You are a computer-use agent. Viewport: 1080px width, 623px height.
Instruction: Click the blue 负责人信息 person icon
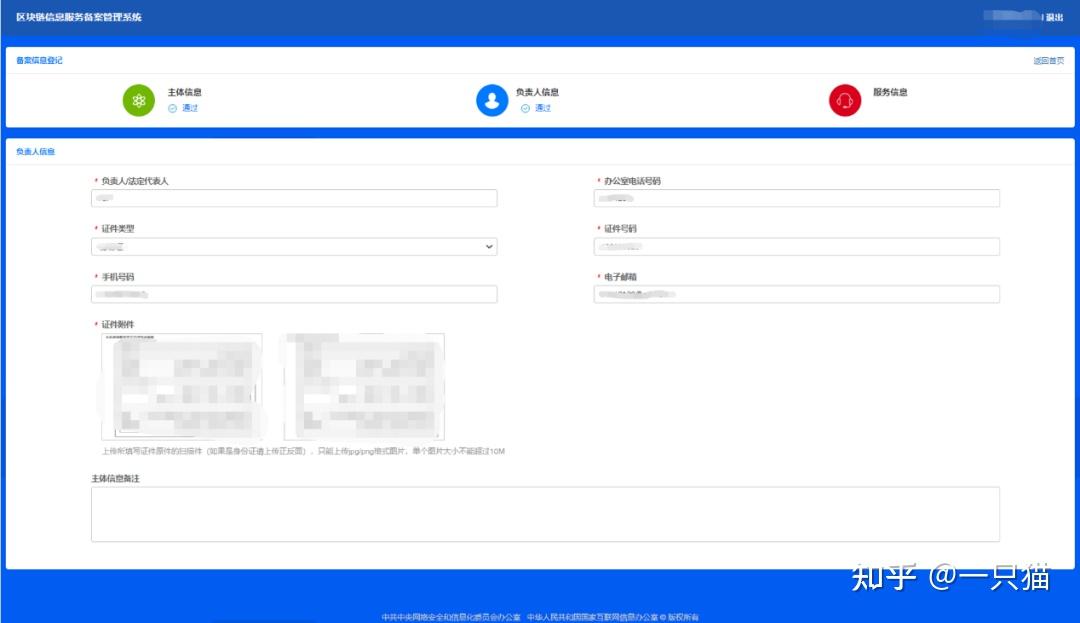tap(492, 100)
